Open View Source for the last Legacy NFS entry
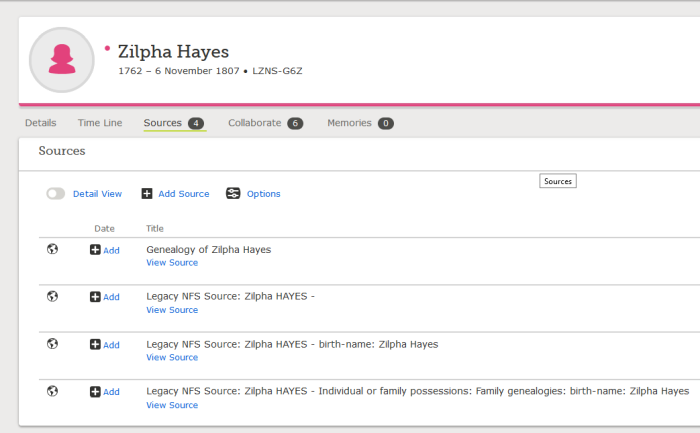This screenshot has height=433, width=700. pyautogui.click(x=172, y=405)
